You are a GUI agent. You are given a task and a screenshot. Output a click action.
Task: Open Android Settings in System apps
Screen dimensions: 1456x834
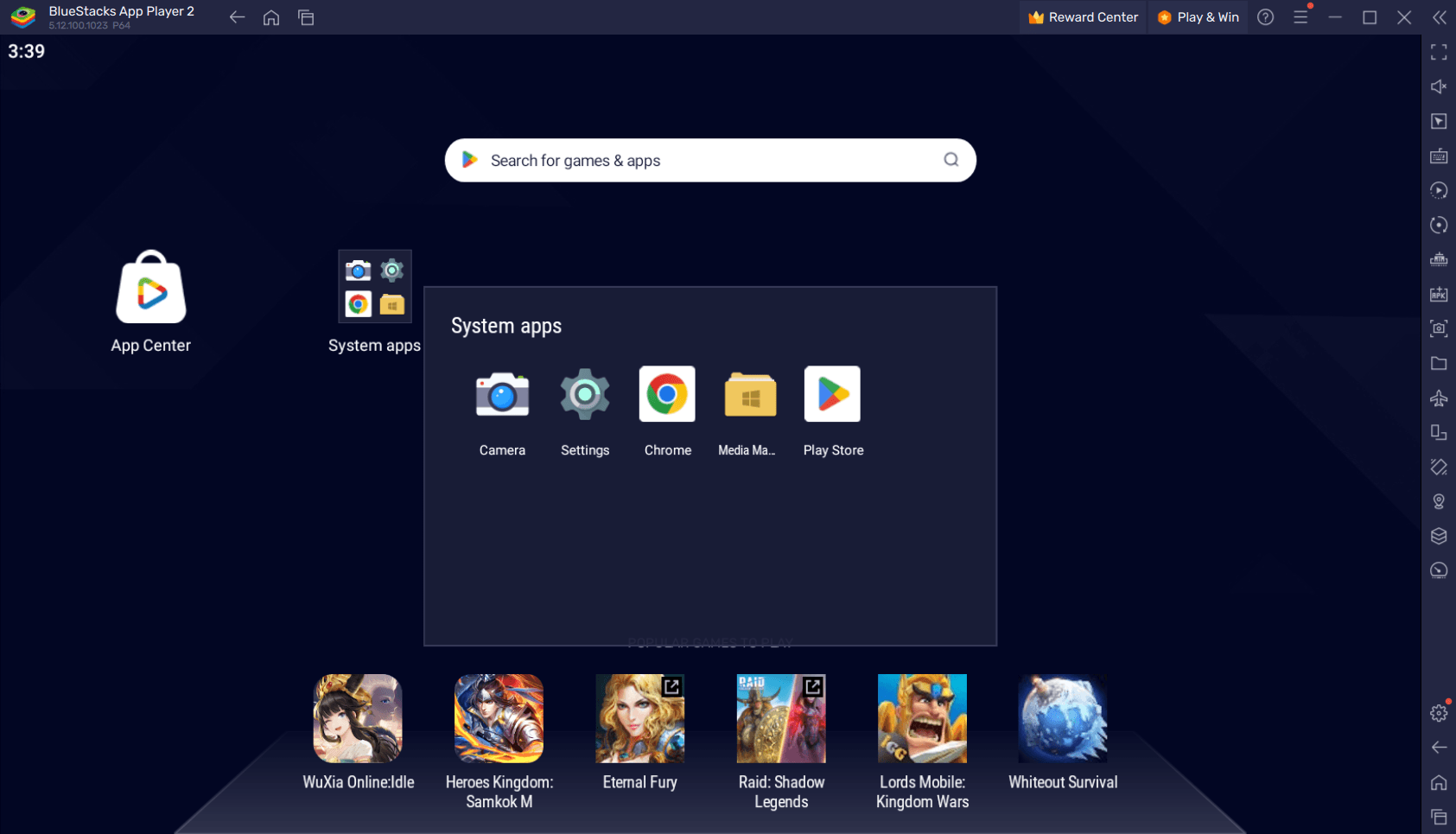[585, 395]
